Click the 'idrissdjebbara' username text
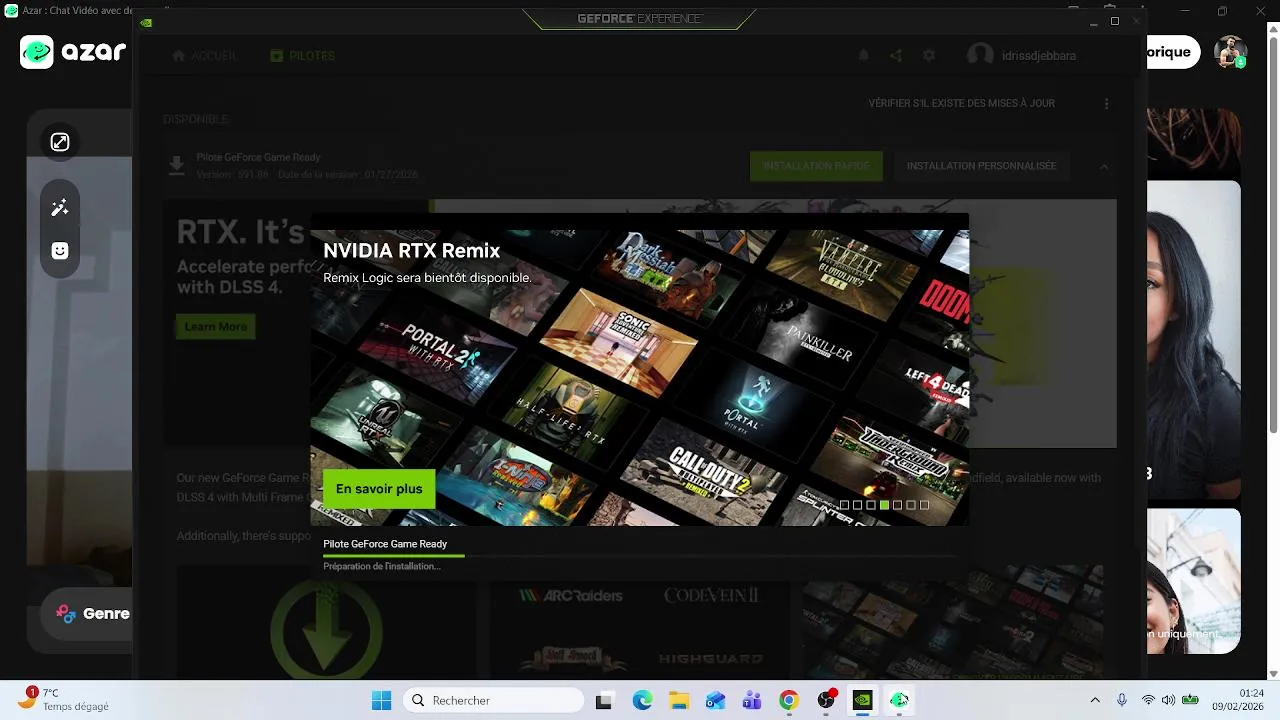This screenshot has width=1280, height=720. pyautogui.click(x=1039, y=56)
